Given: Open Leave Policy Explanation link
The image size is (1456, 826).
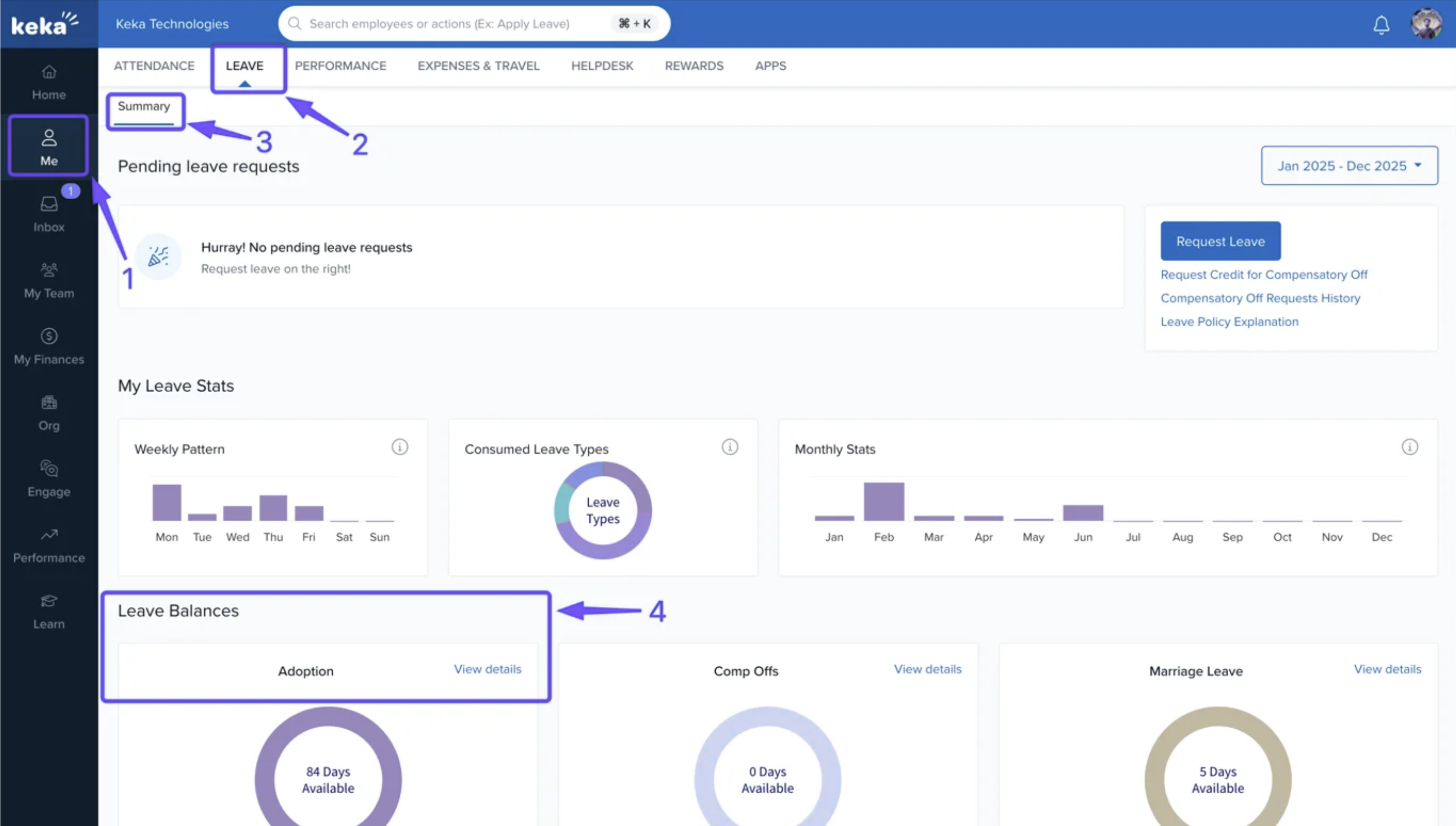Looking at the screenshot, I should click(1229, 322).
